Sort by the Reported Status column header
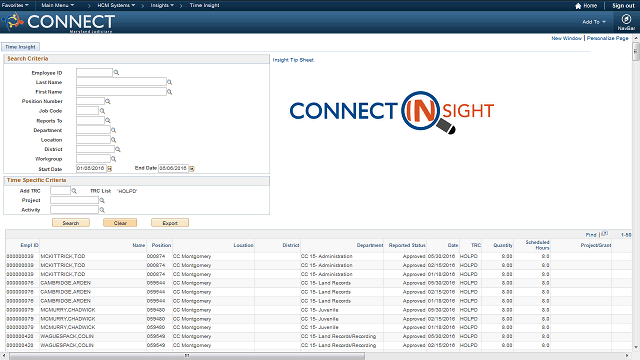 pyautogui.click(x=407, y=245)
